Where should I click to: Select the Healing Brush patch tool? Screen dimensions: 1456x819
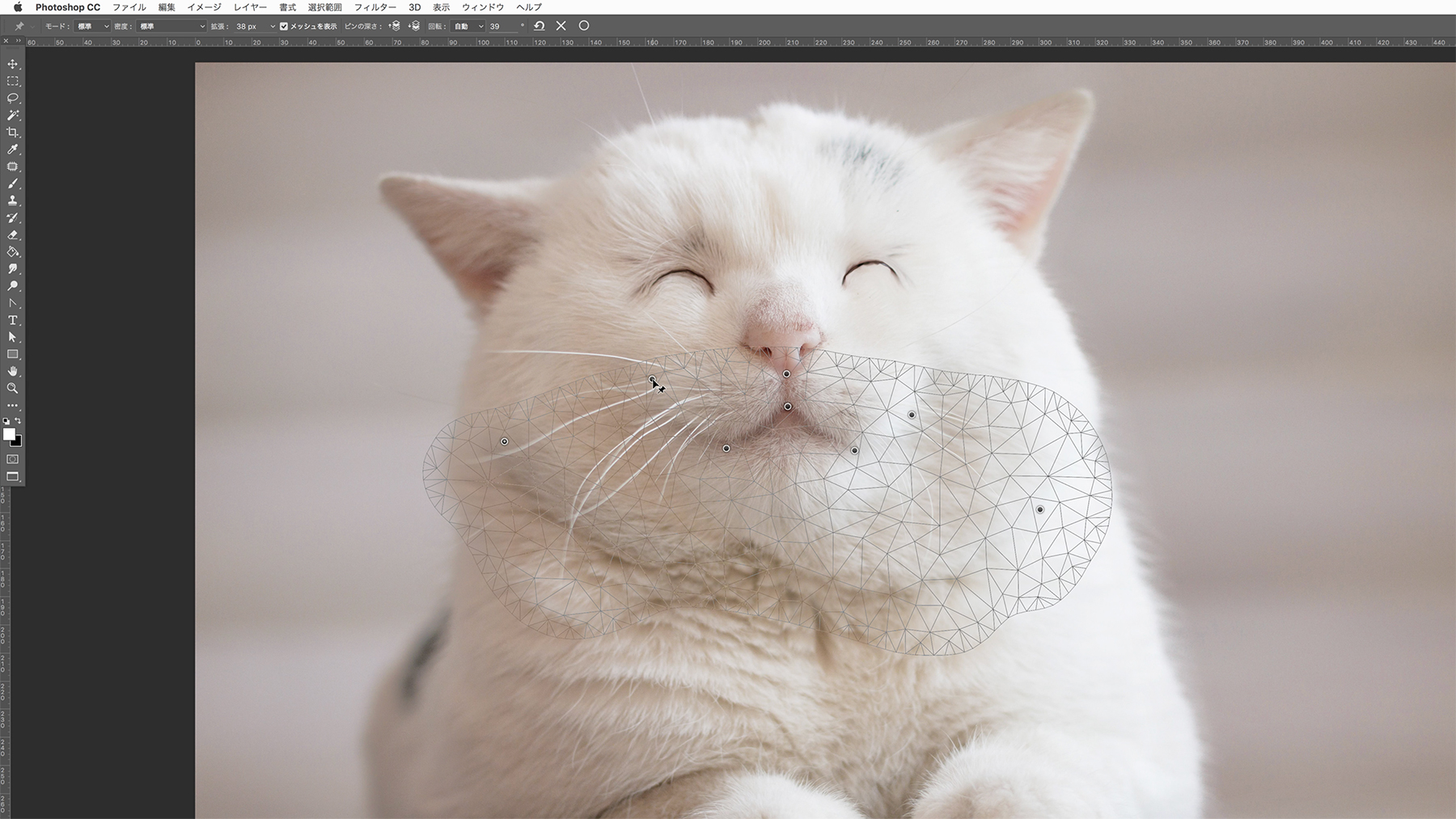coord(13,167)
